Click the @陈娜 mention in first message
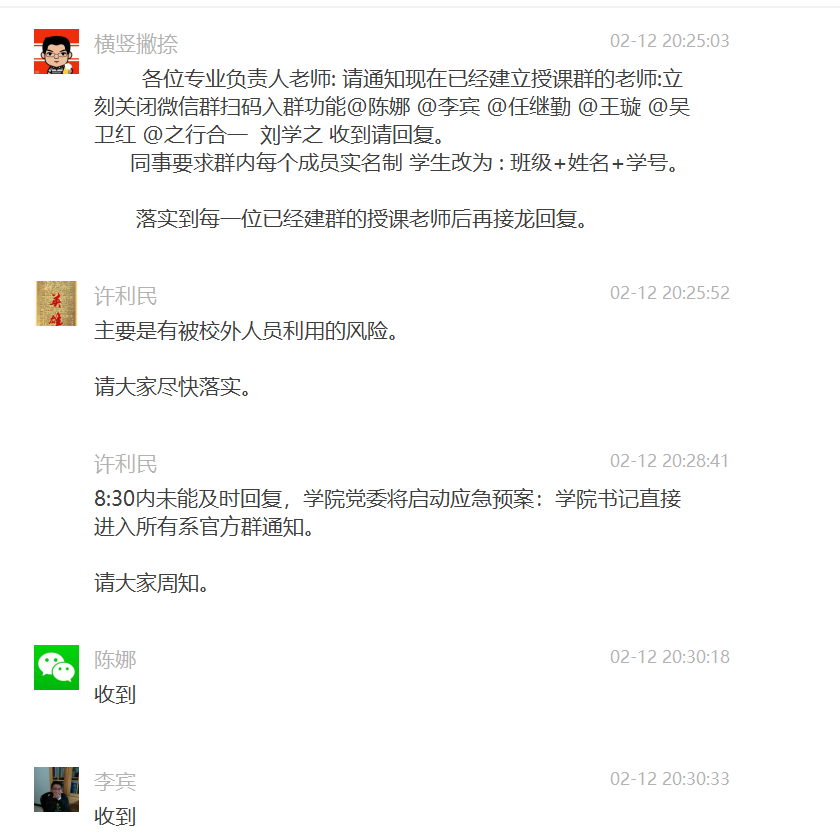 click(x=379, y=107)
